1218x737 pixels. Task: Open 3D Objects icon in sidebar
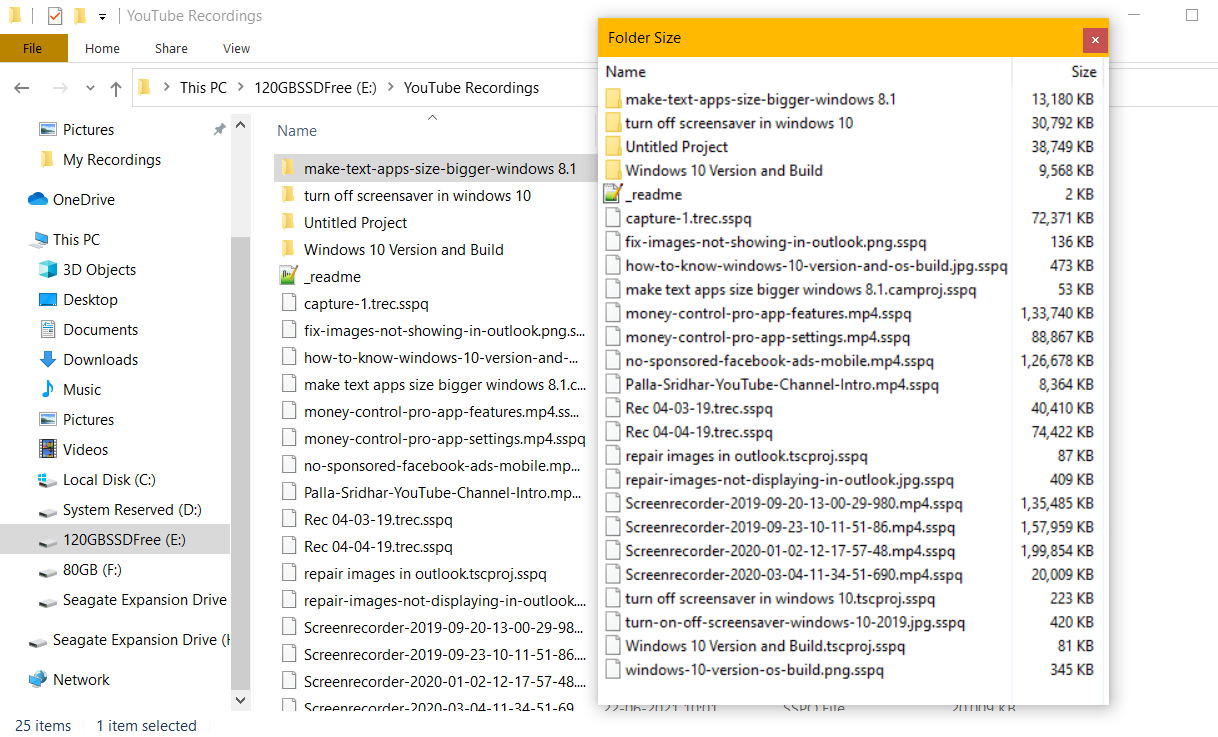point(47,270)
